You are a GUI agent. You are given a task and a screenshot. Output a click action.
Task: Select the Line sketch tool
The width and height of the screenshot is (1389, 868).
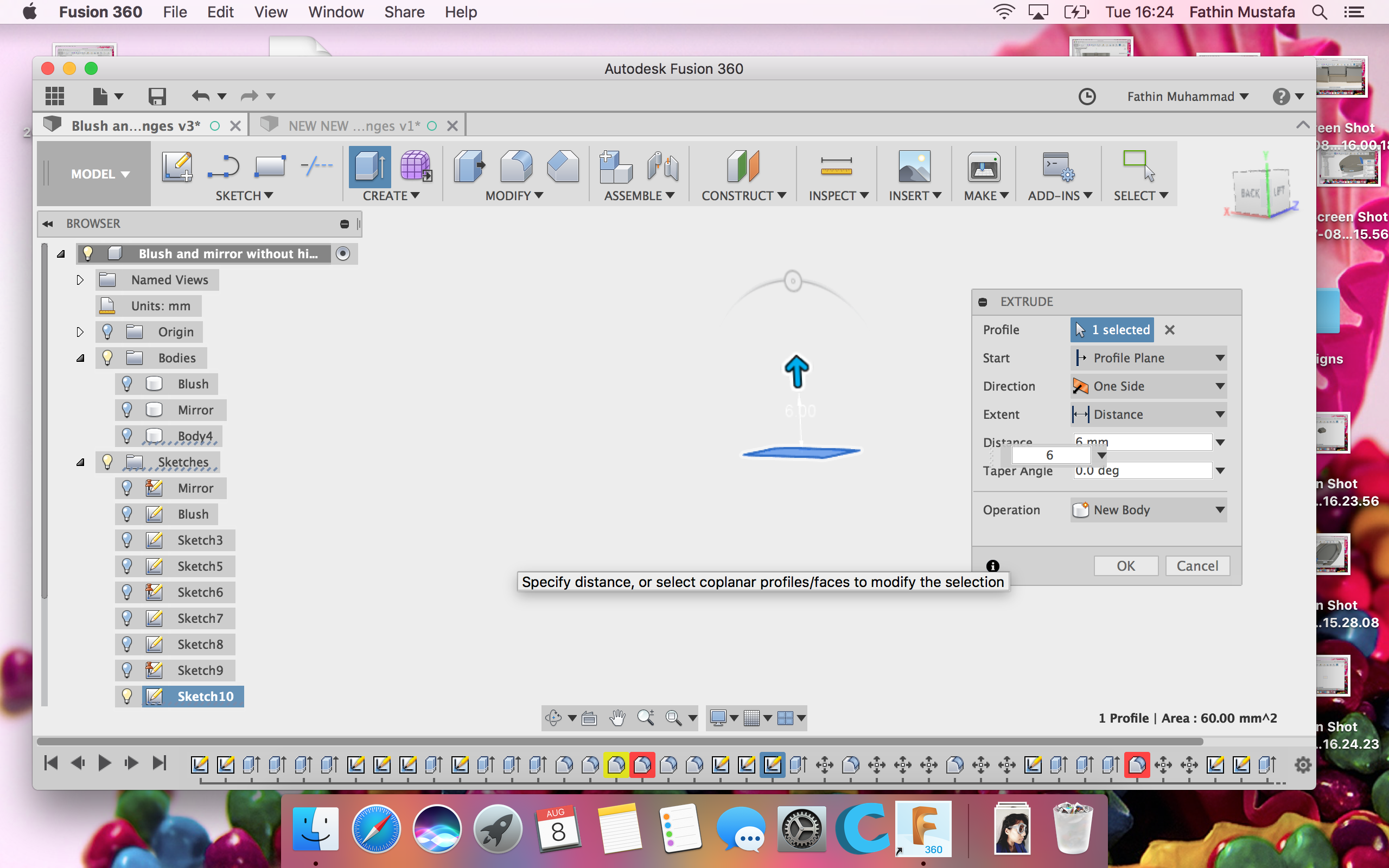[222, 167]
